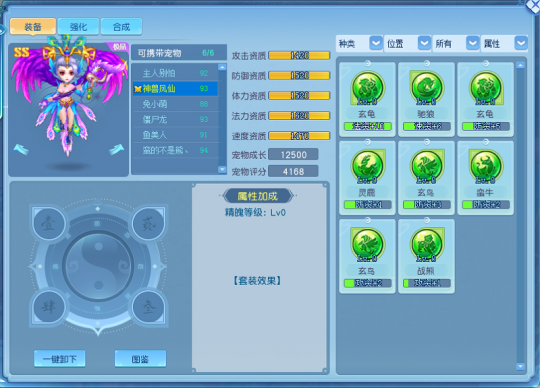This screenshot has height=388, width=540.
Task: Expand the 属性 dropdown filter
Action: click(x=504, y=44)
